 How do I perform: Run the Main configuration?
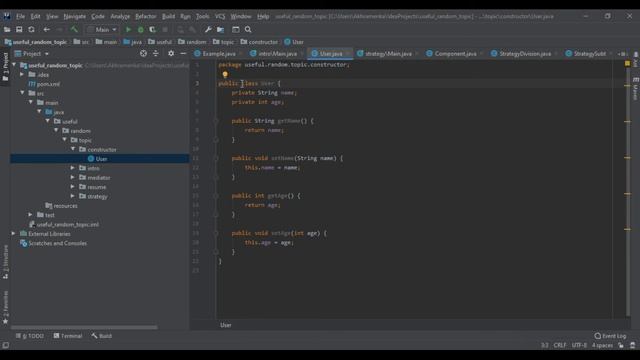coord(128,30)
